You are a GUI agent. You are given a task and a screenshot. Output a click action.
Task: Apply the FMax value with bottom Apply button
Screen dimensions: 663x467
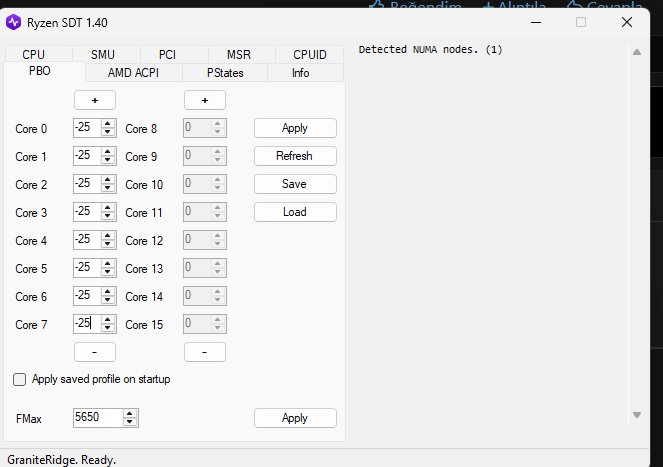(x=295, y=418)
